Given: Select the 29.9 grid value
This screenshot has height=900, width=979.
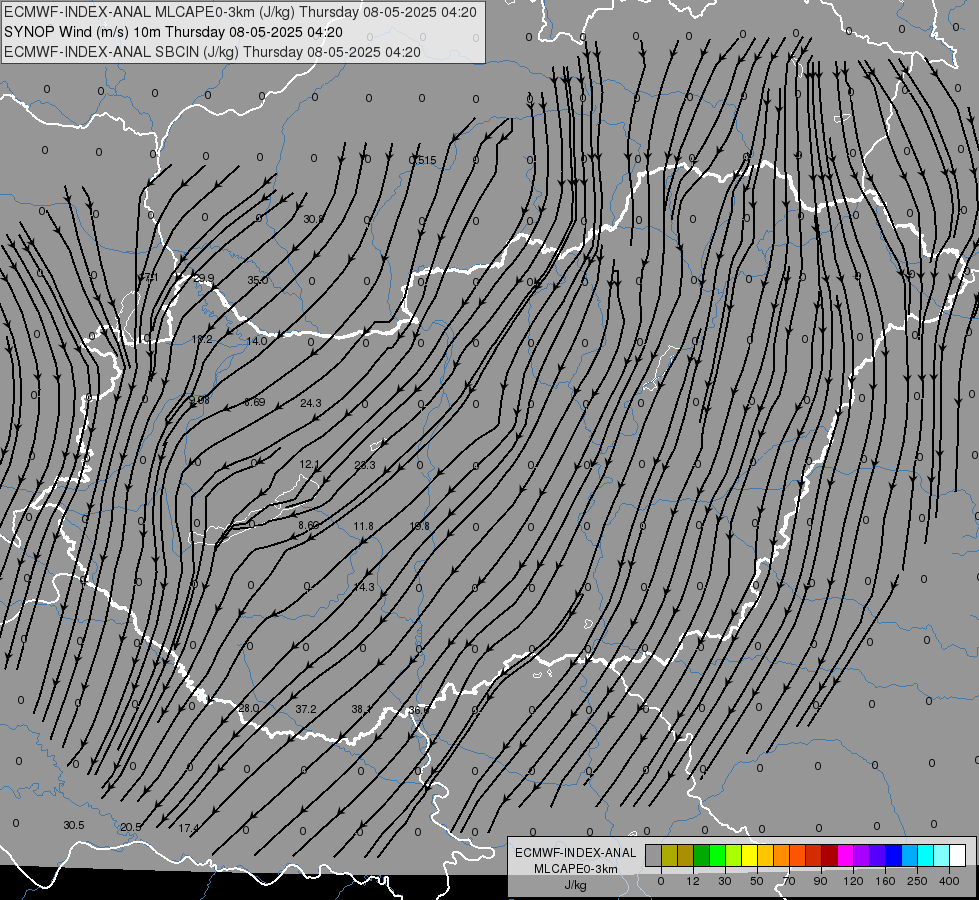Looking at the screenshot, I should click(204, 279).
